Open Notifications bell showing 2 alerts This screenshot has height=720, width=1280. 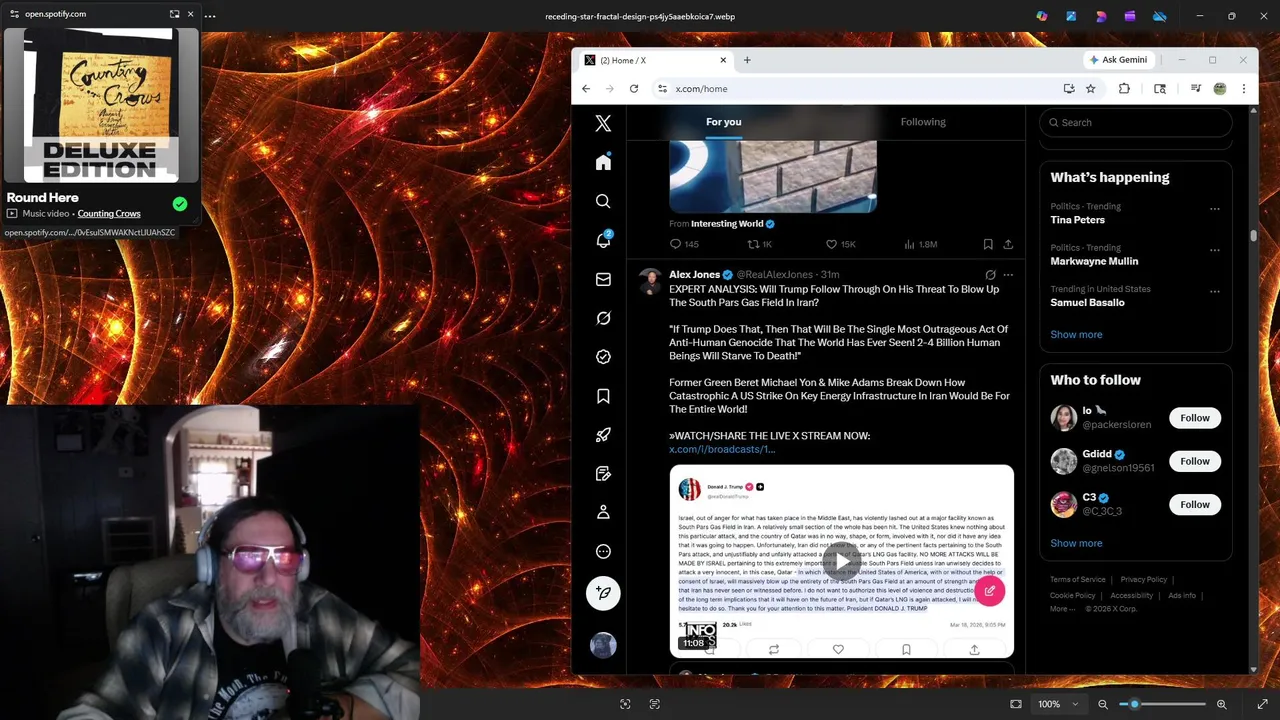tap(603, 240)
